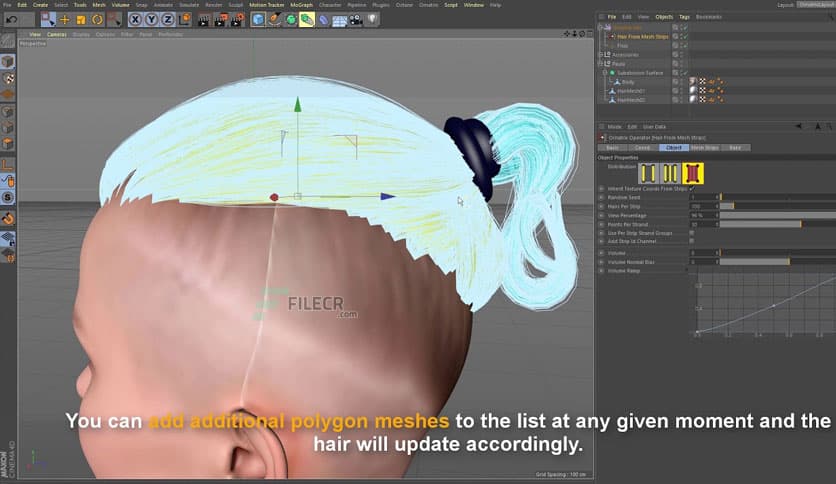Toggle Hair From Mesh Strips enable checkmark
Viewport: 836px width, 484px height.
click(685, 37)
